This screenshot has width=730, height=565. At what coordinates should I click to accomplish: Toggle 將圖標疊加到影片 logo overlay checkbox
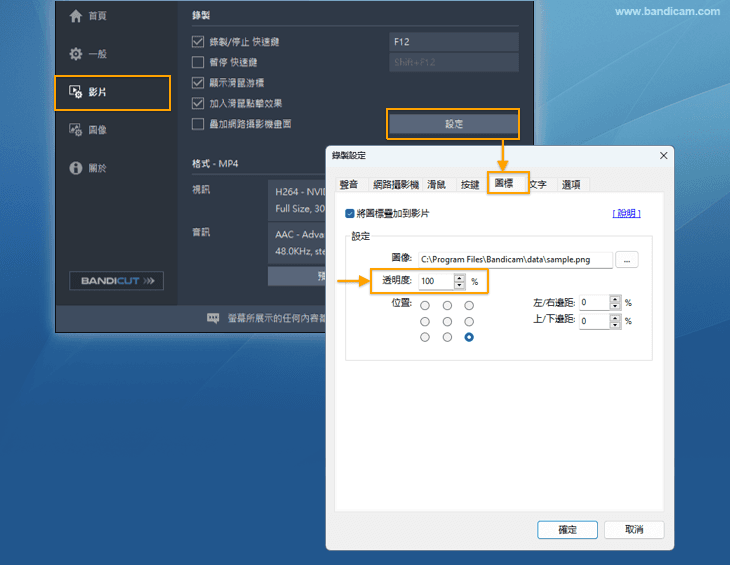(349, 213)
